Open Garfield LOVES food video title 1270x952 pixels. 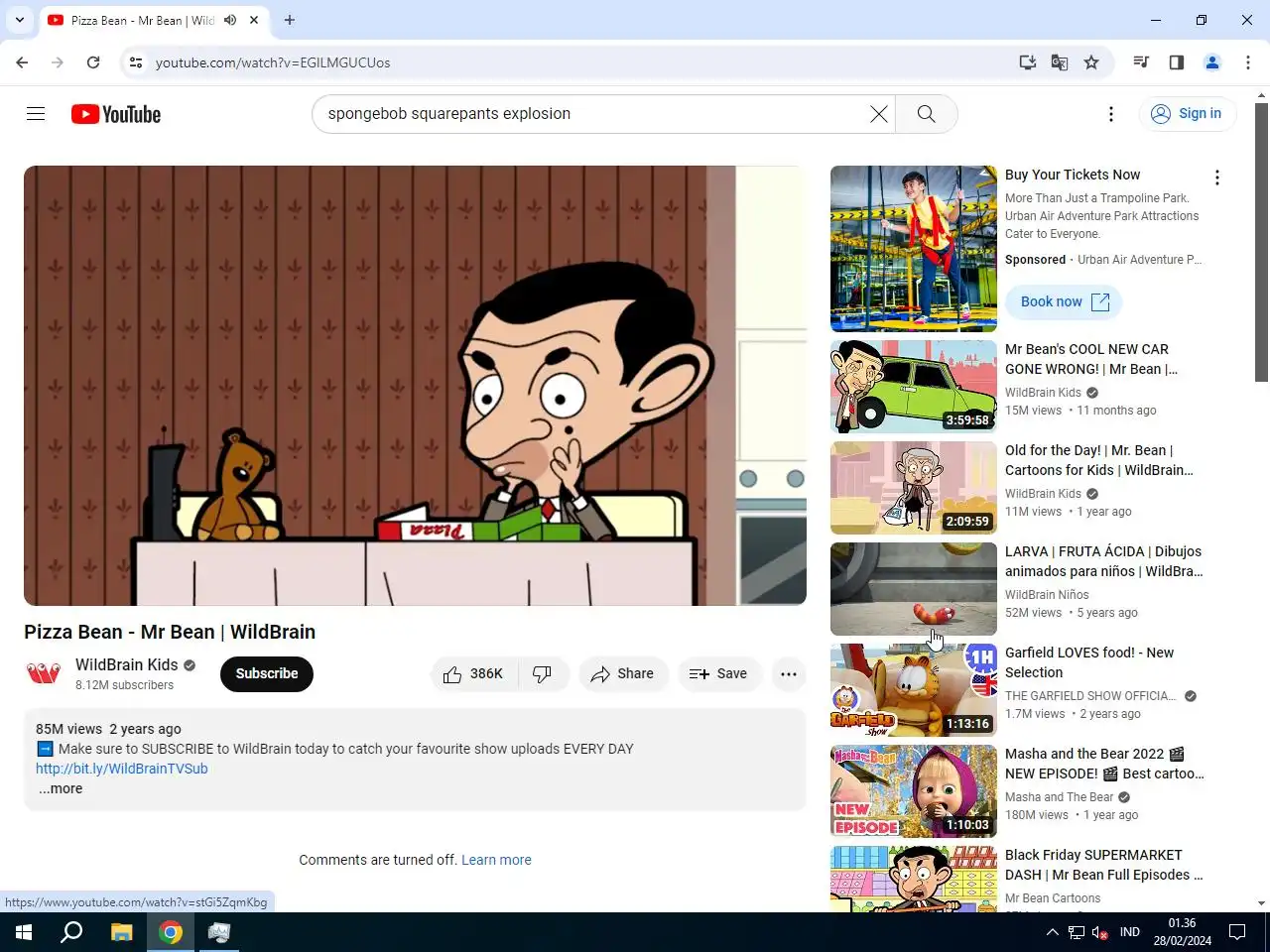(1089, 662)
